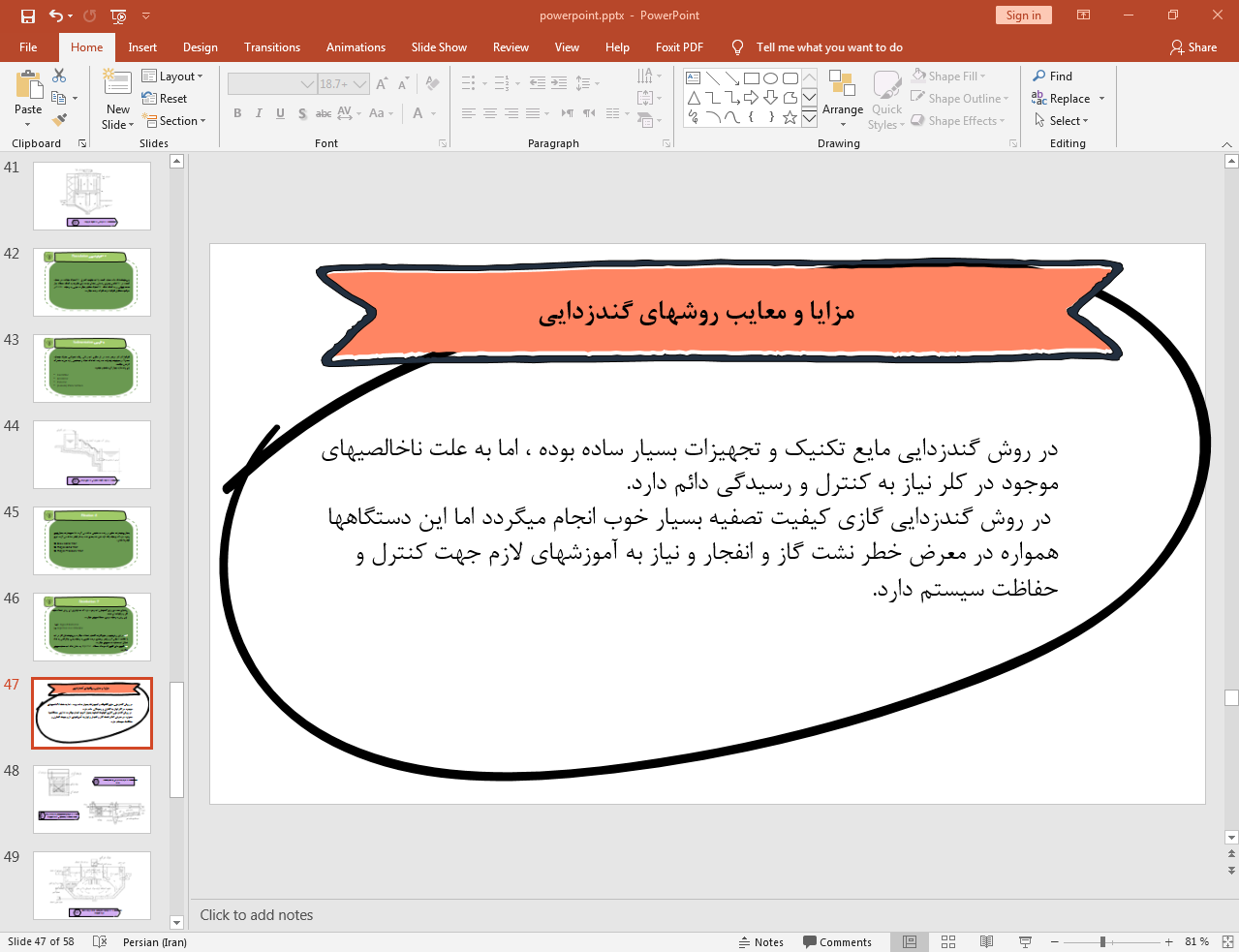Screen dimensions: 1239x952
Task: Go to the Slide Show tab
Action: 439,47
